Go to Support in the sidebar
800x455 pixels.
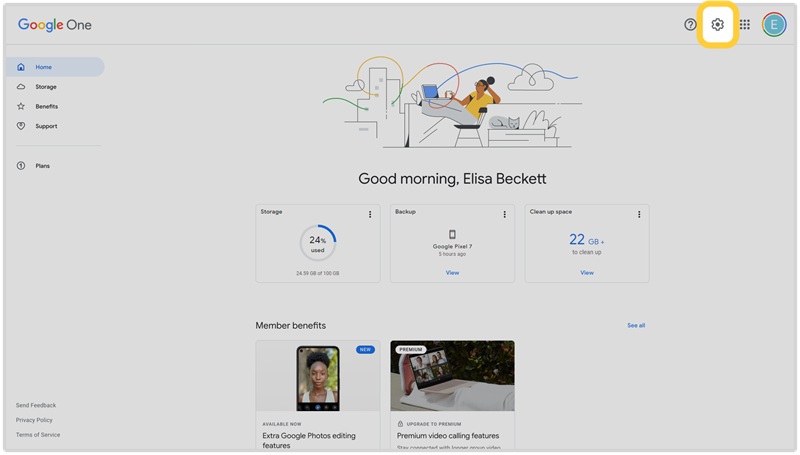[x=46, y=126]
